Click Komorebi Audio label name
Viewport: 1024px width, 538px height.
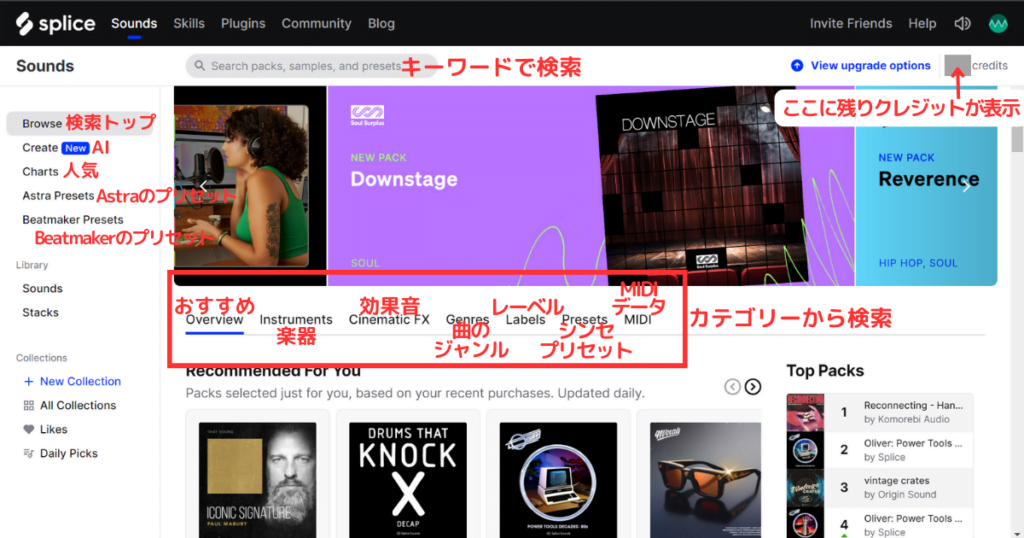914,419
